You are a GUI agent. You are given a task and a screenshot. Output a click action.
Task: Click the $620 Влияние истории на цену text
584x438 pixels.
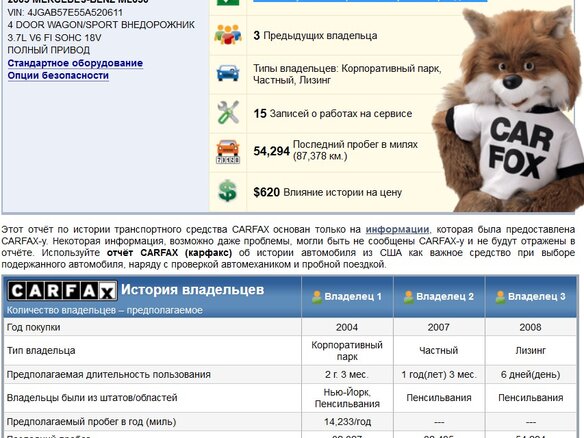click(x=327, y=192)
